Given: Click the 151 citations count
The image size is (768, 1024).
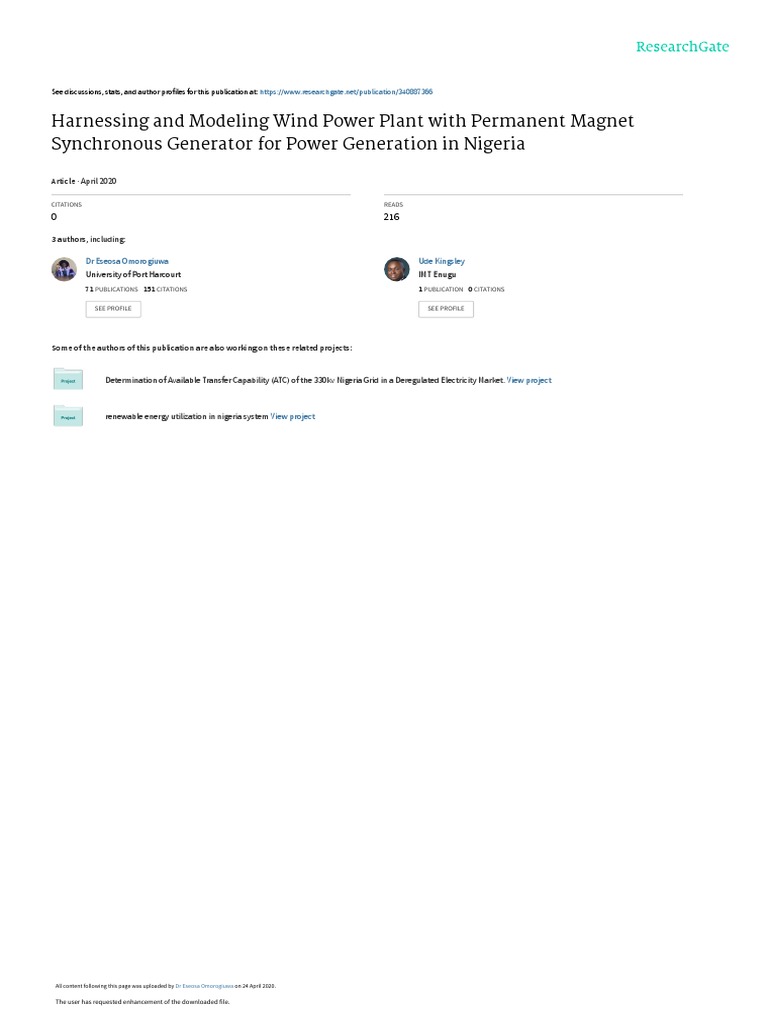Looking at the screenshot, I should click(165, 289).
